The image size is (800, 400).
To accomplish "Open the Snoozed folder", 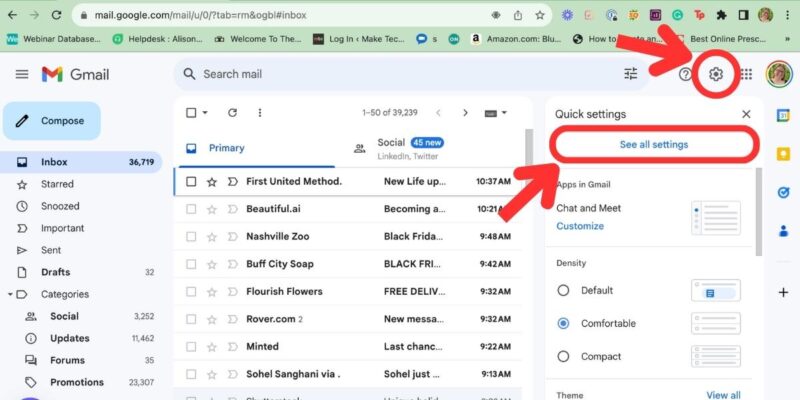I will (x=82, y=206).
